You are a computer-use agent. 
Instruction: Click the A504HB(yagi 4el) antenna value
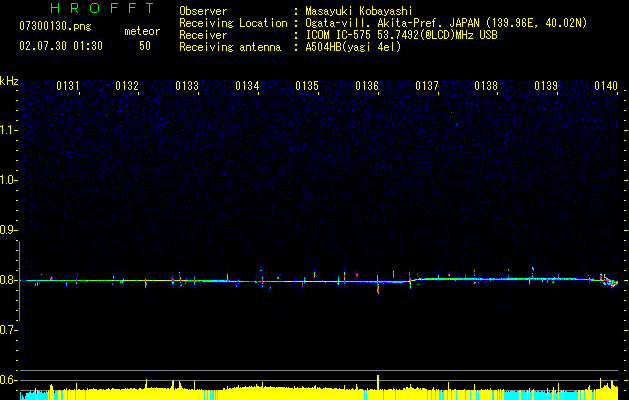coord(353,47)
